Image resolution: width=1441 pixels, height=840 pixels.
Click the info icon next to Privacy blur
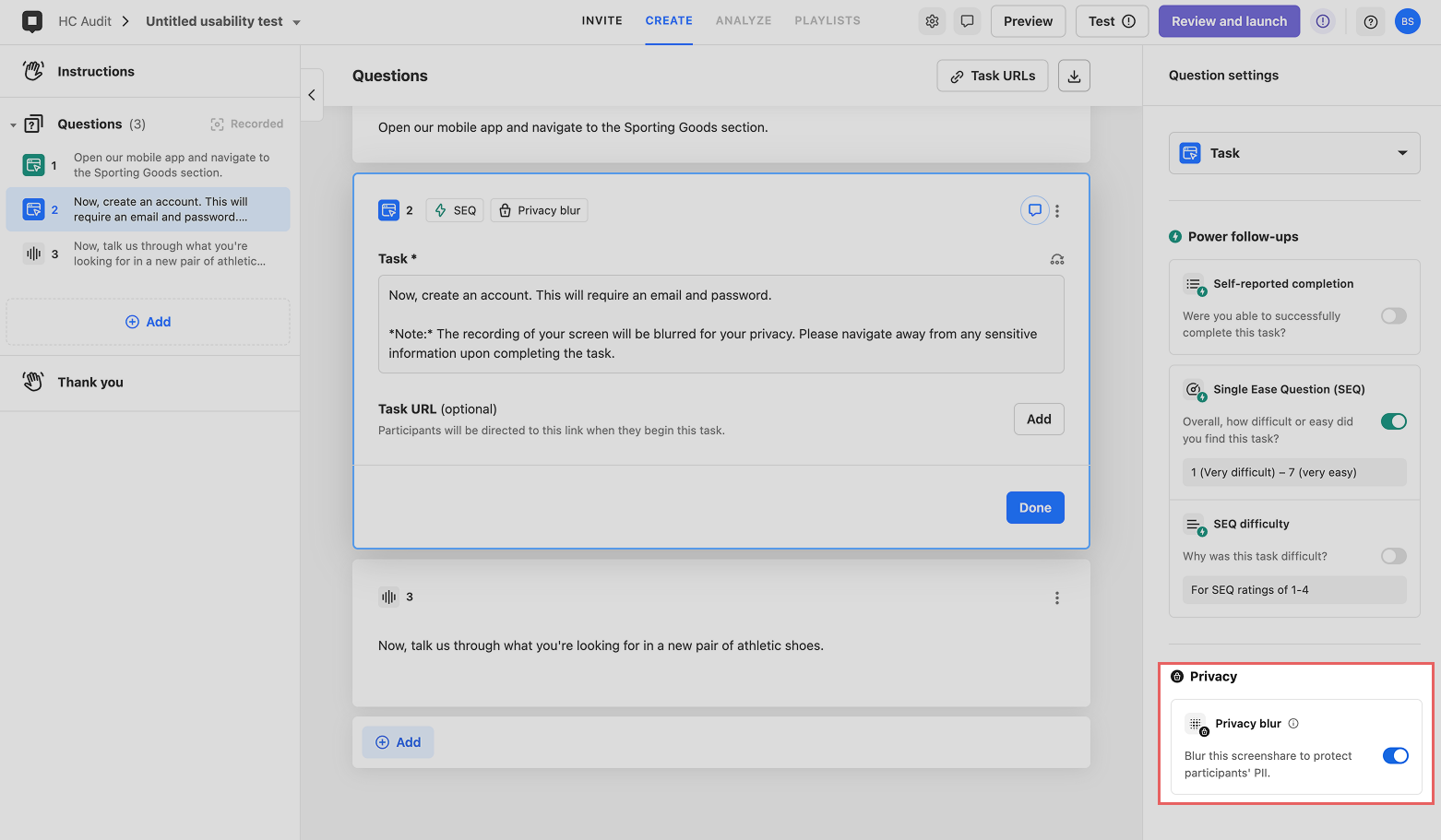point(1293,724)
